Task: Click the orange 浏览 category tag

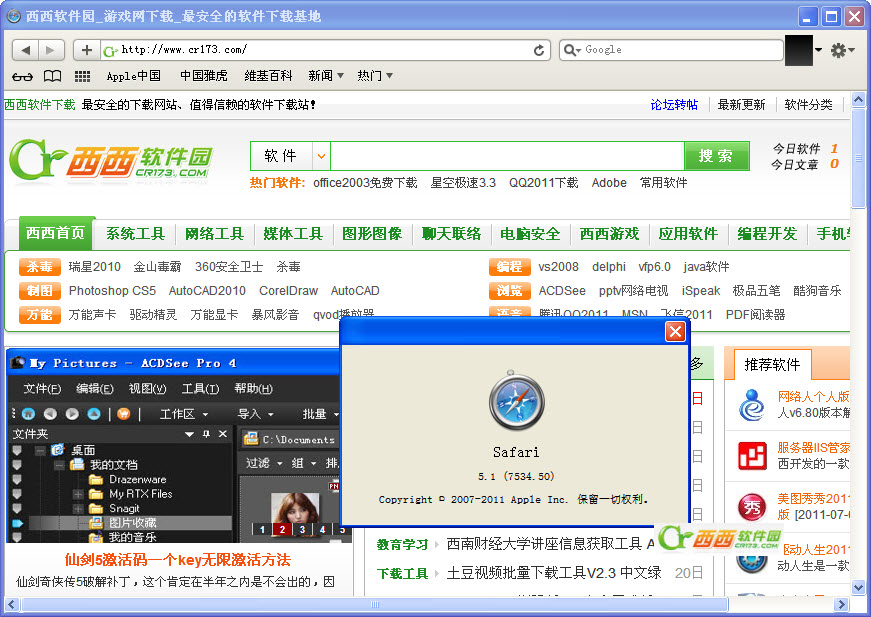Action: [x=509, y=290]
